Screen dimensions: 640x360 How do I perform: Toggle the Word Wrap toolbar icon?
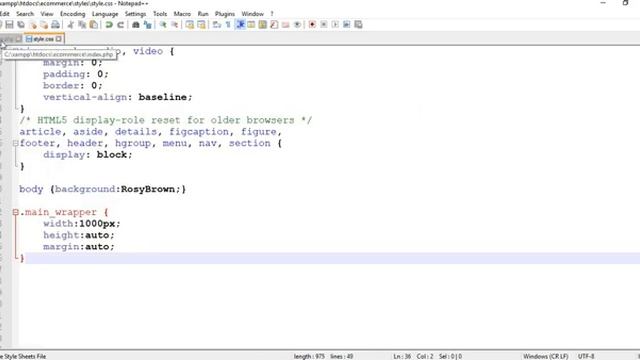click(217, 25)
